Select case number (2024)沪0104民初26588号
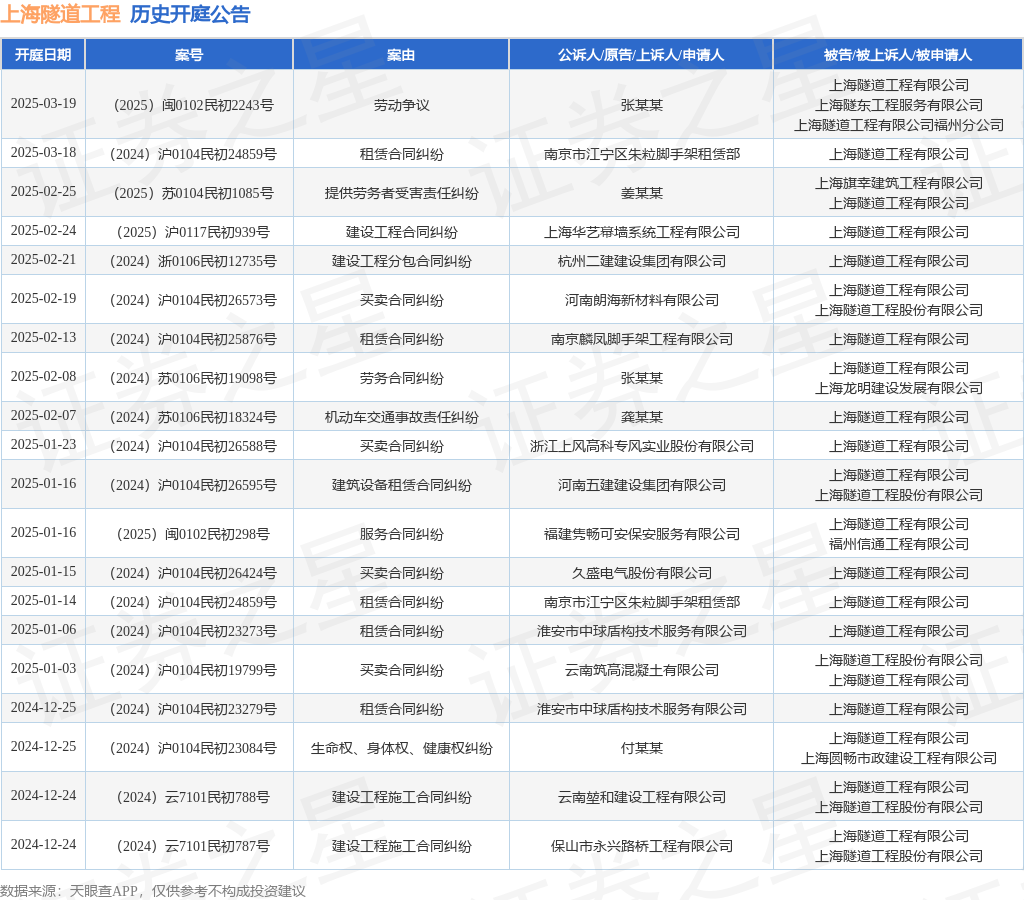 click(193, 446)
